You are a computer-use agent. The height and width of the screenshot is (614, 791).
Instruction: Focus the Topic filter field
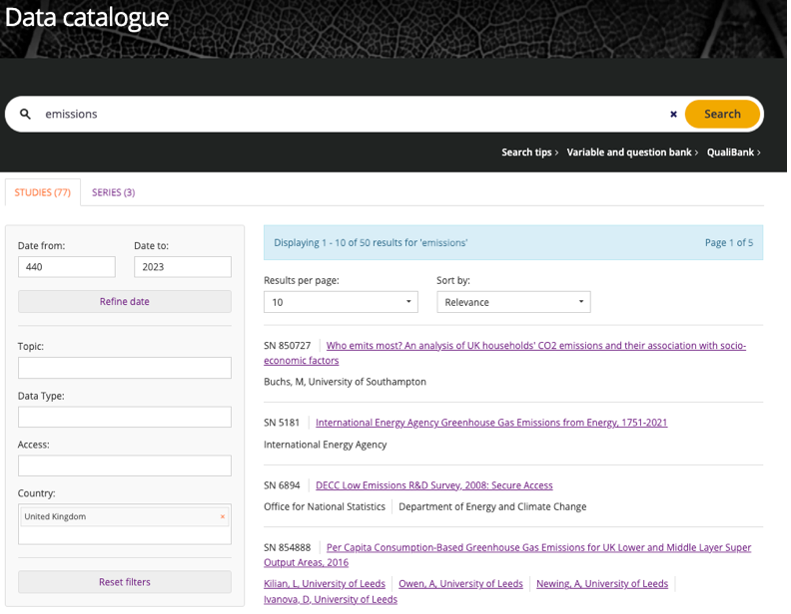click(125, 368)
